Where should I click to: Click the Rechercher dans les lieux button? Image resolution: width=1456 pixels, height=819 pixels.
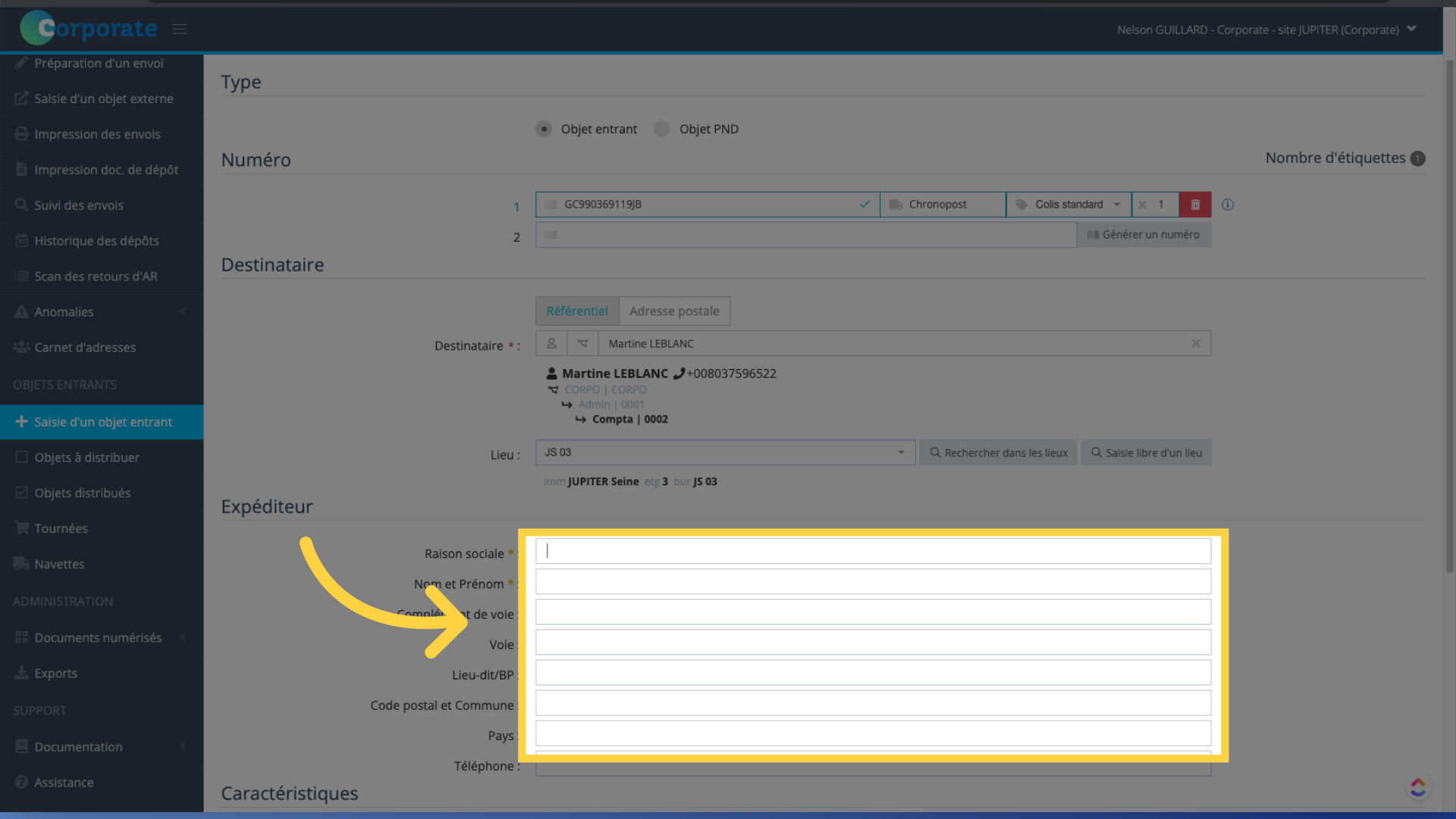[998, 452]
